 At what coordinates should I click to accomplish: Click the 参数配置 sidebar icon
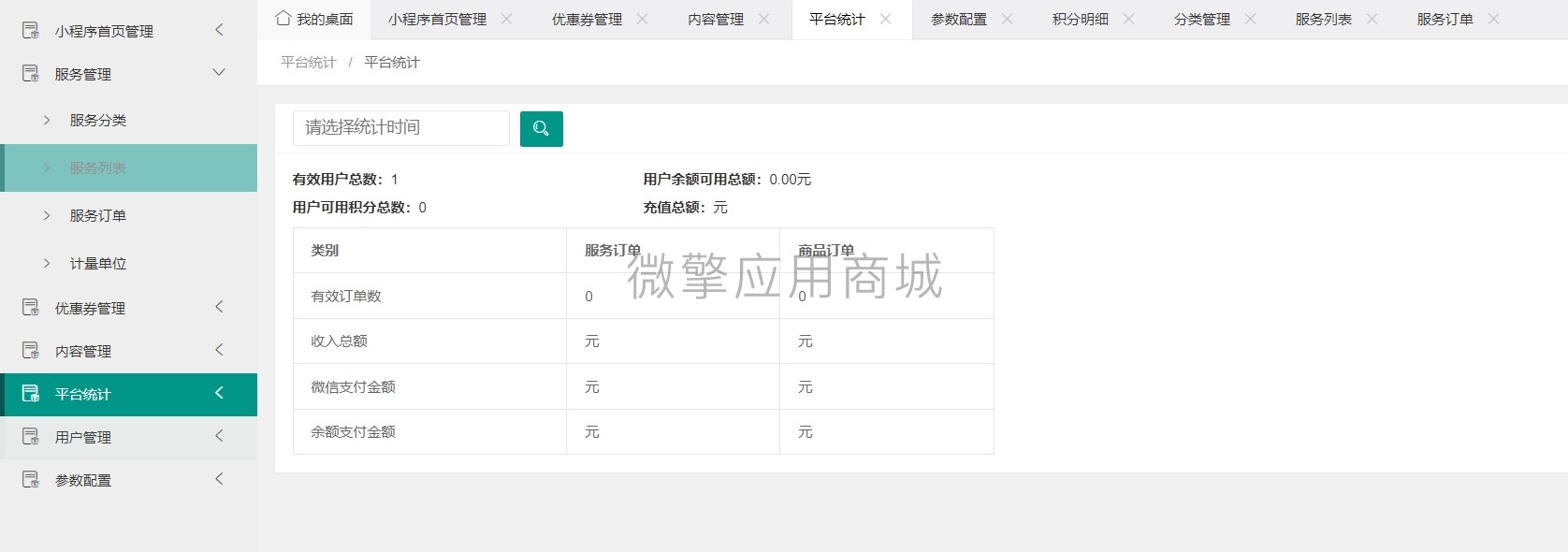tap(31, 480)
